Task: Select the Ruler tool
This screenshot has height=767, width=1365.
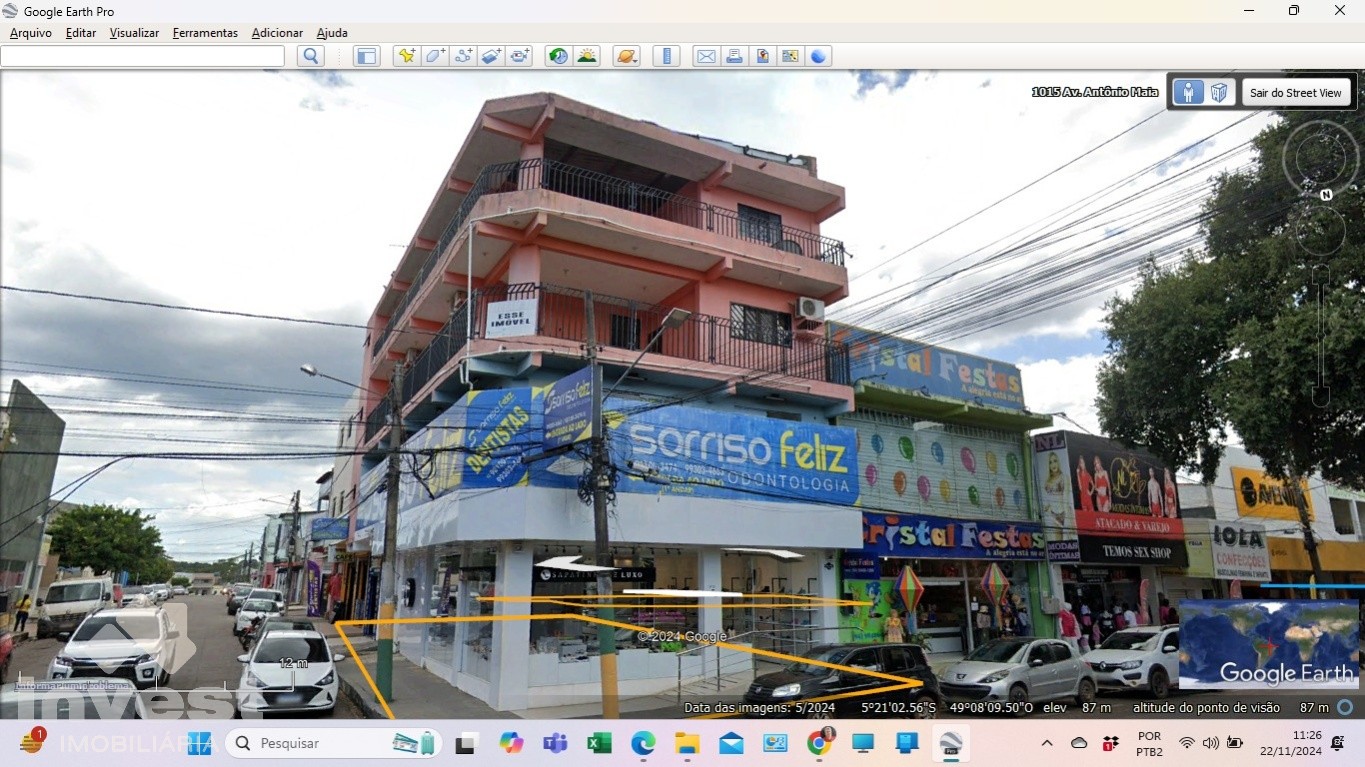Action: tap(666, 56)
